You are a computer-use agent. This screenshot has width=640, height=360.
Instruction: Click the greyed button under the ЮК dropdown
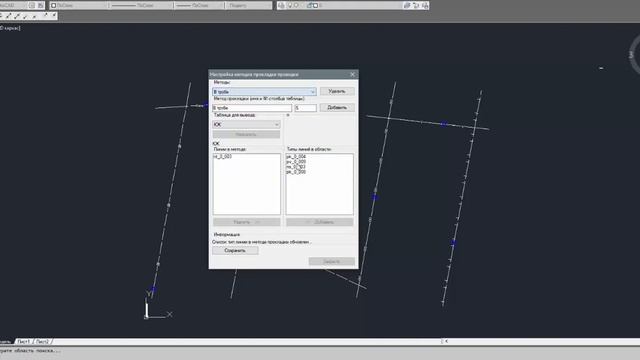[246, 134]
